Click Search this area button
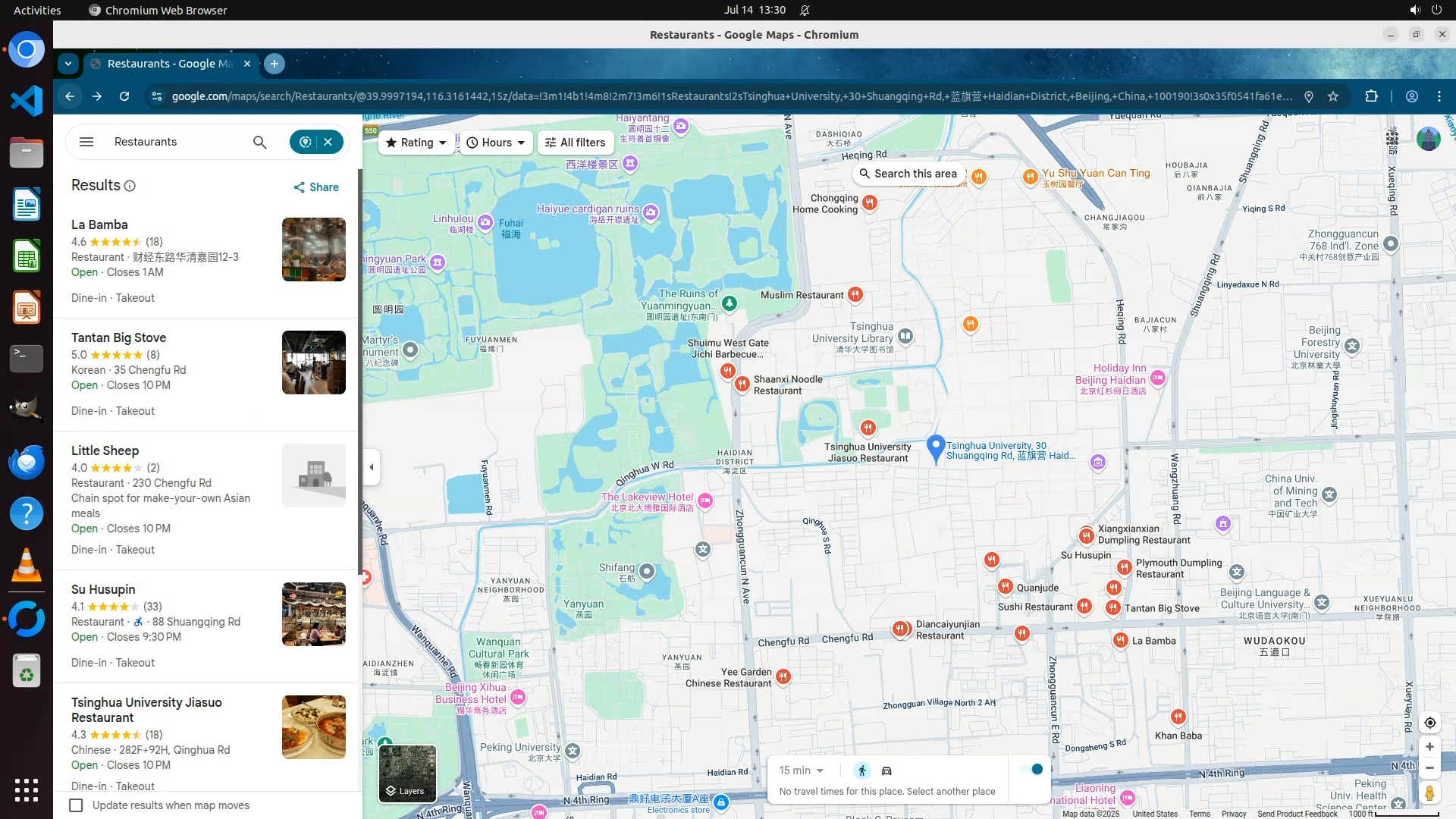 908,174
